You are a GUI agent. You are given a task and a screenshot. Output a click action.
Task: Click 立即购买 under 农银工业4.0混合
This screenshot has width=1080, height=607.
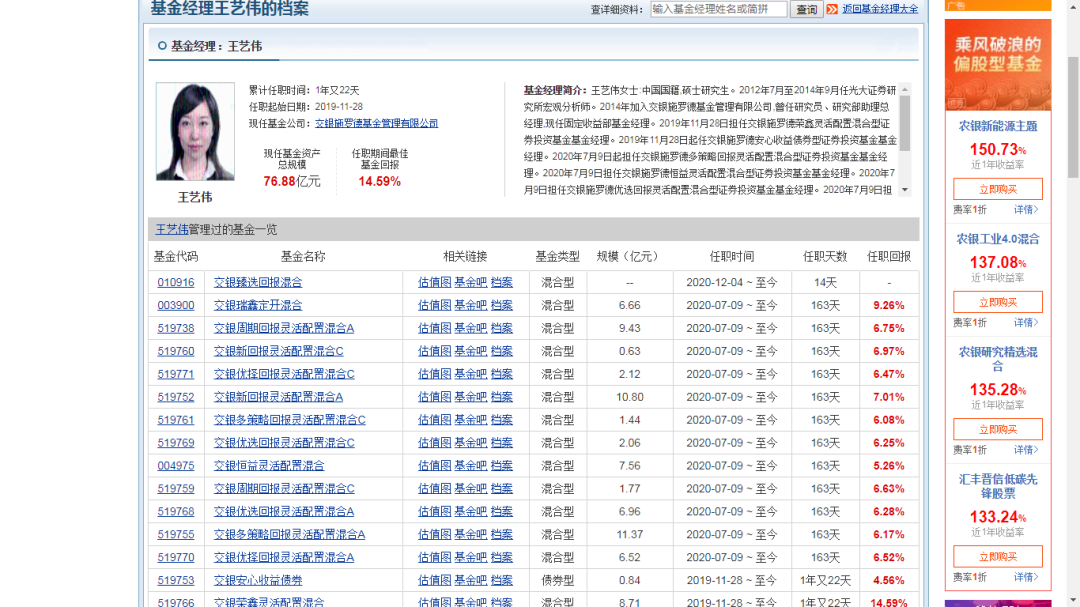tap(998, 302)
